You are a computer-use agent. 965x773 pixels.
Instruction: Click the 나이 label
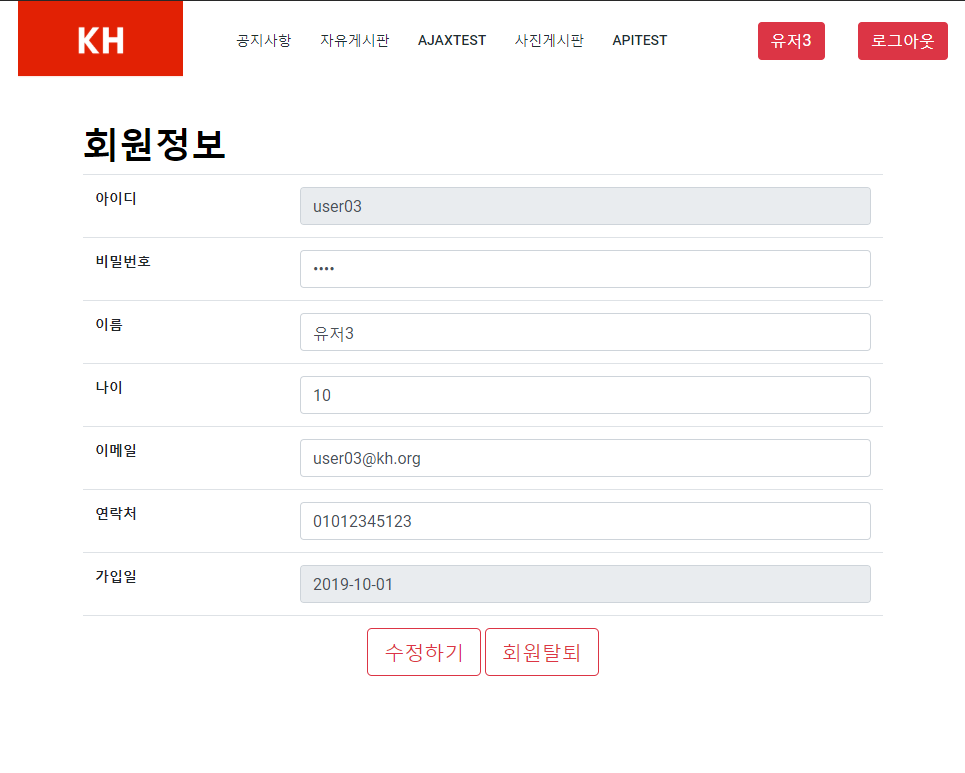(109, 388)
